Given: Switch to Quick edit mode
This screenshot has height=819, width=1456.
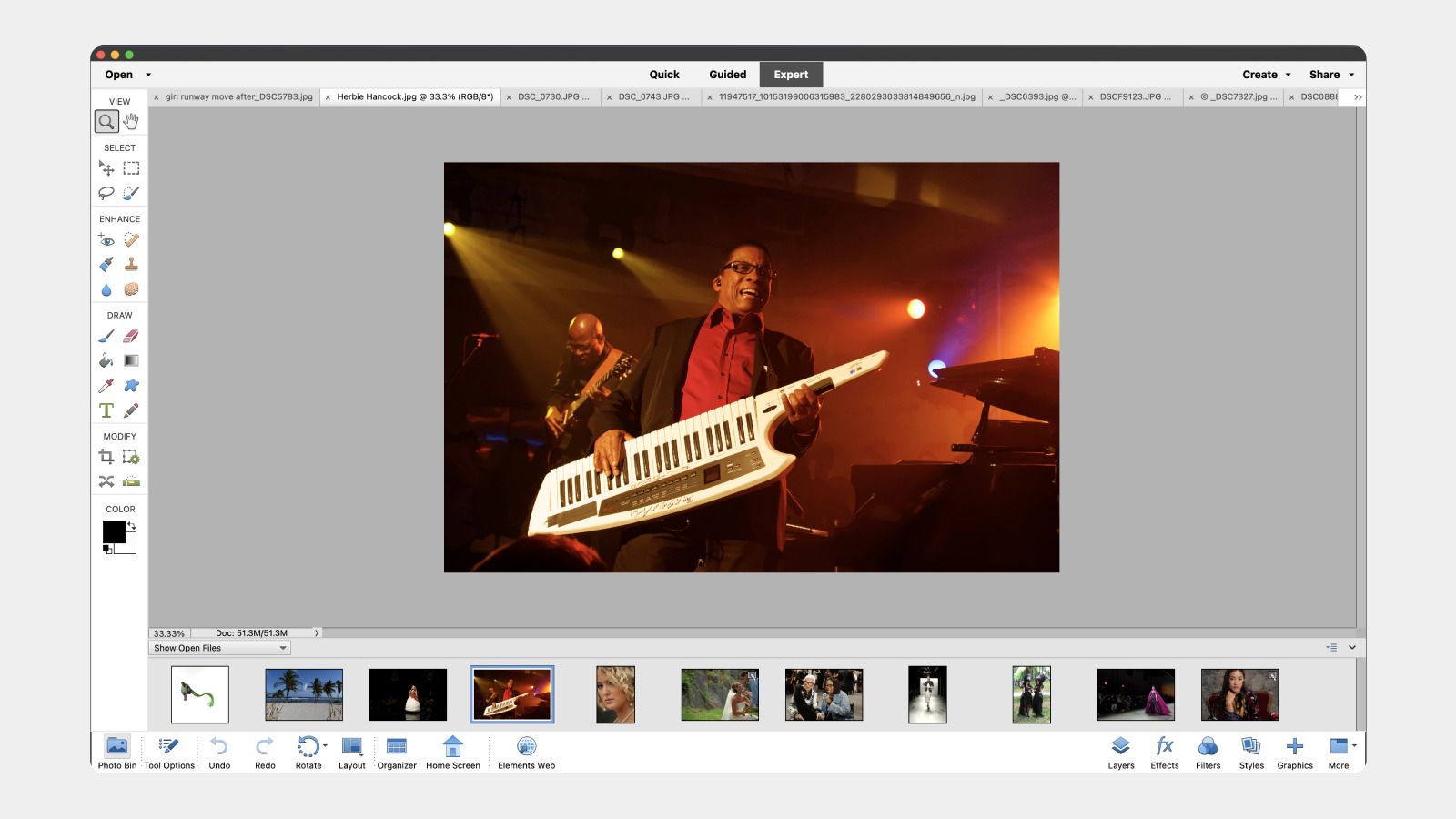Looking at the screenshot, I should (664, 75).
